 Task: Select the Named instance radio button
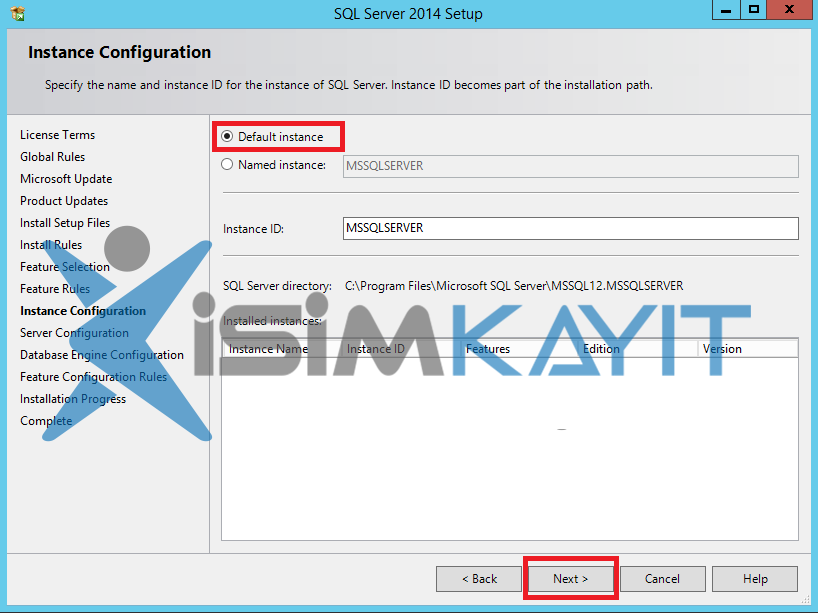(x=227, y=164)
